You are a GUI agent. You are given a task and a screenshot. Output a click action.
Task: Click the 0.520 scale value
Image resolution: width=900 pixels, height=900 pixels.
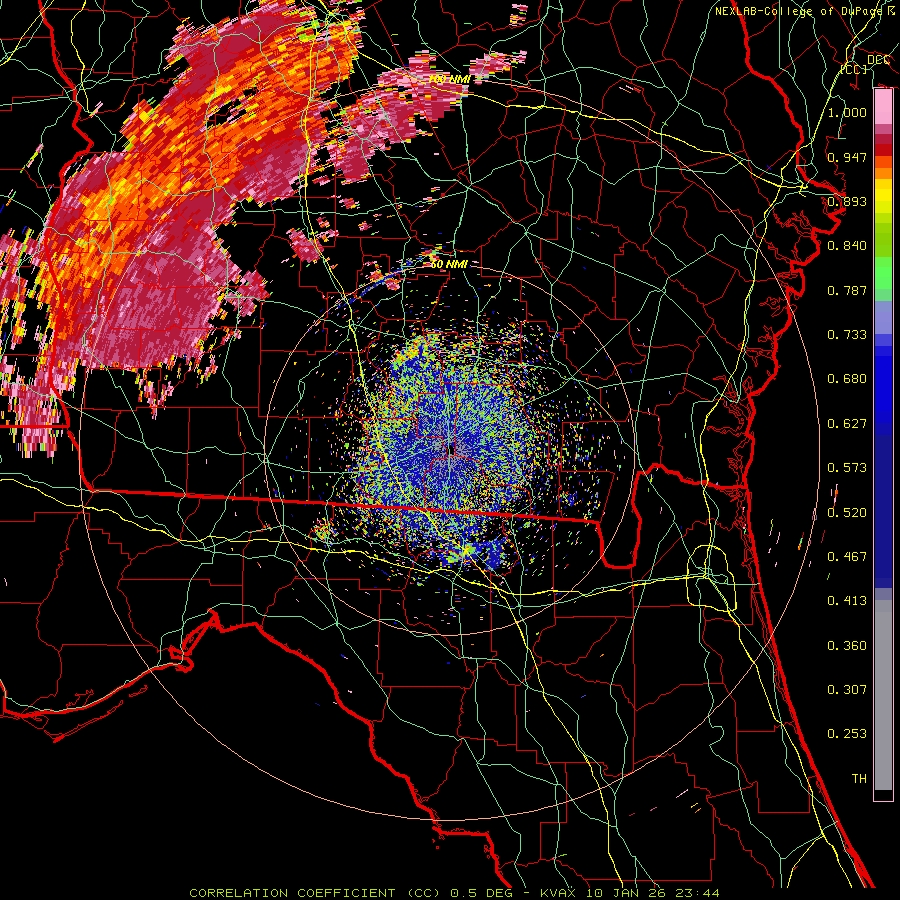coord(847,513)
